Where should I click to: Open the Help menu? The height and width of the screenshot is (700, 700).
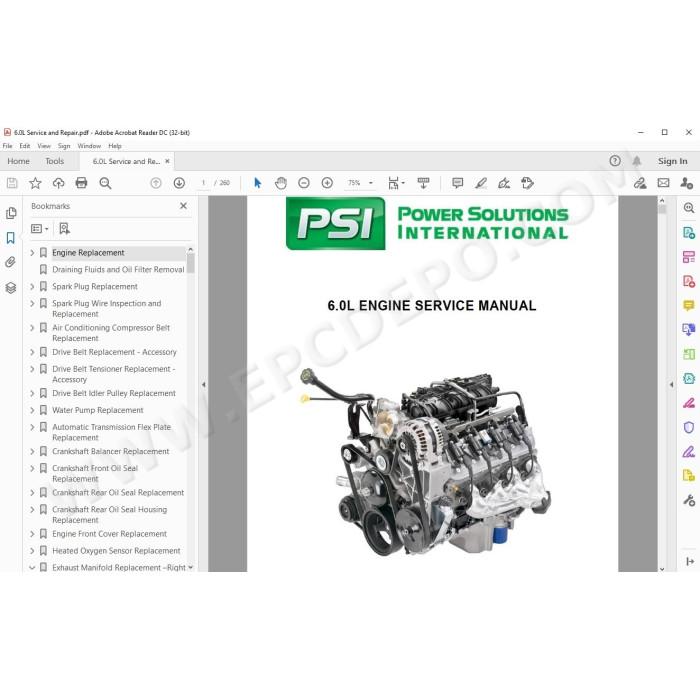(x=115, y=146)
